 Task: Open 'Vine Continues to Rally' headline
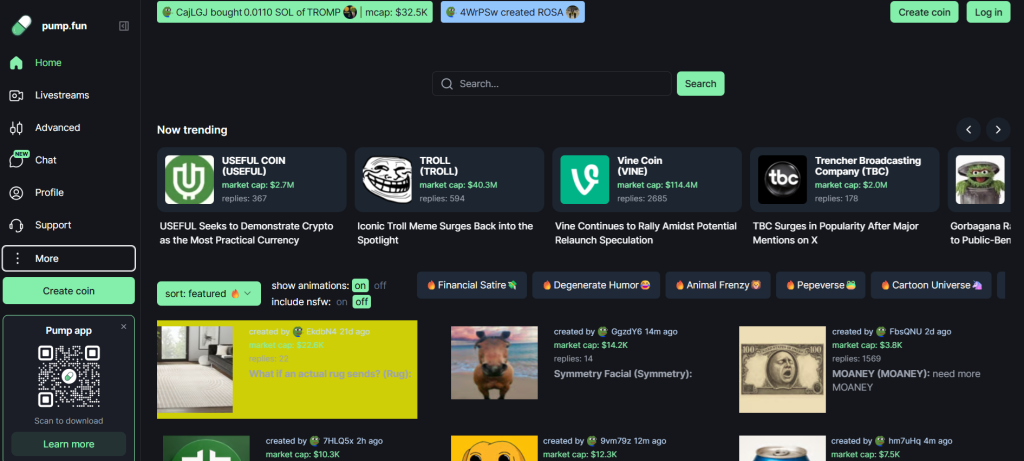click(x=646, y=233)
